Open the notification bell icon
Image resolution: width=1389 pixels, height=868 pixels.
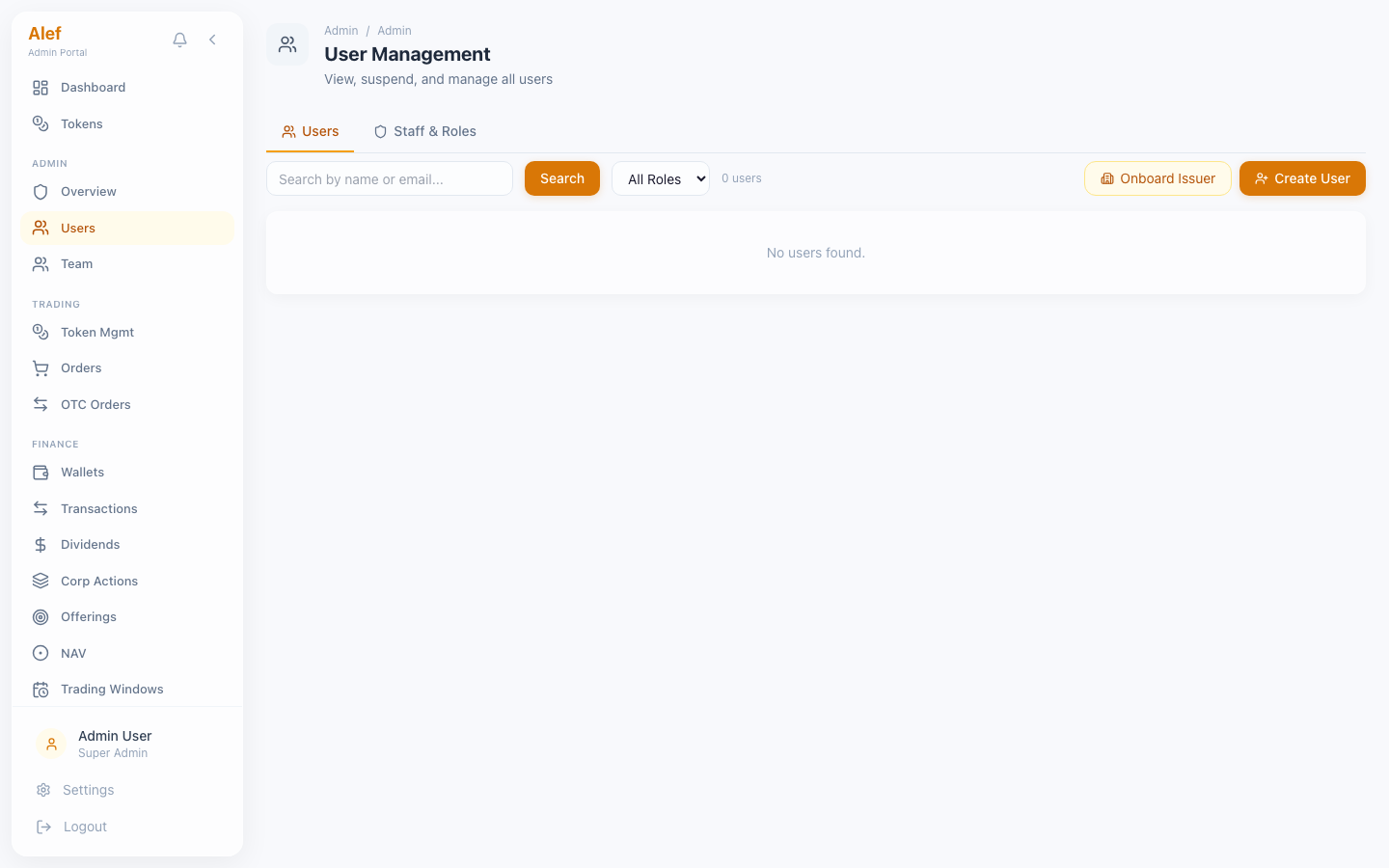(179, 40)
